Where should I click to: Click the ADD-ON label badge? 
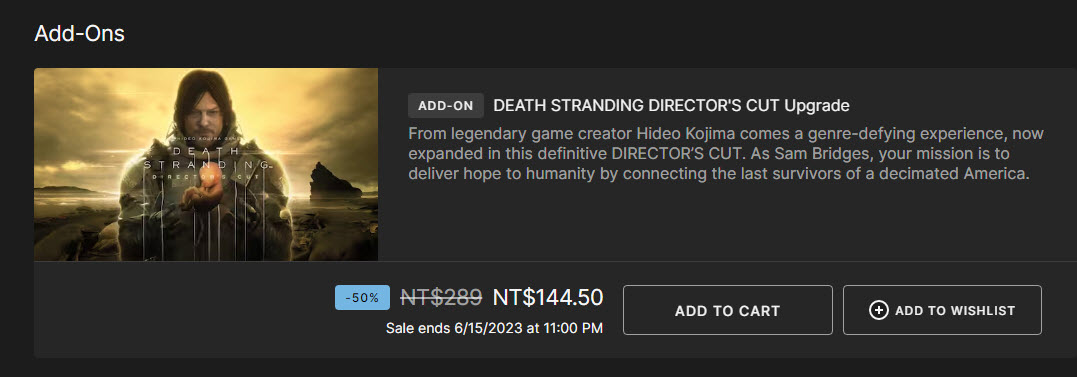pyautogui.click(x=446, y=106)
